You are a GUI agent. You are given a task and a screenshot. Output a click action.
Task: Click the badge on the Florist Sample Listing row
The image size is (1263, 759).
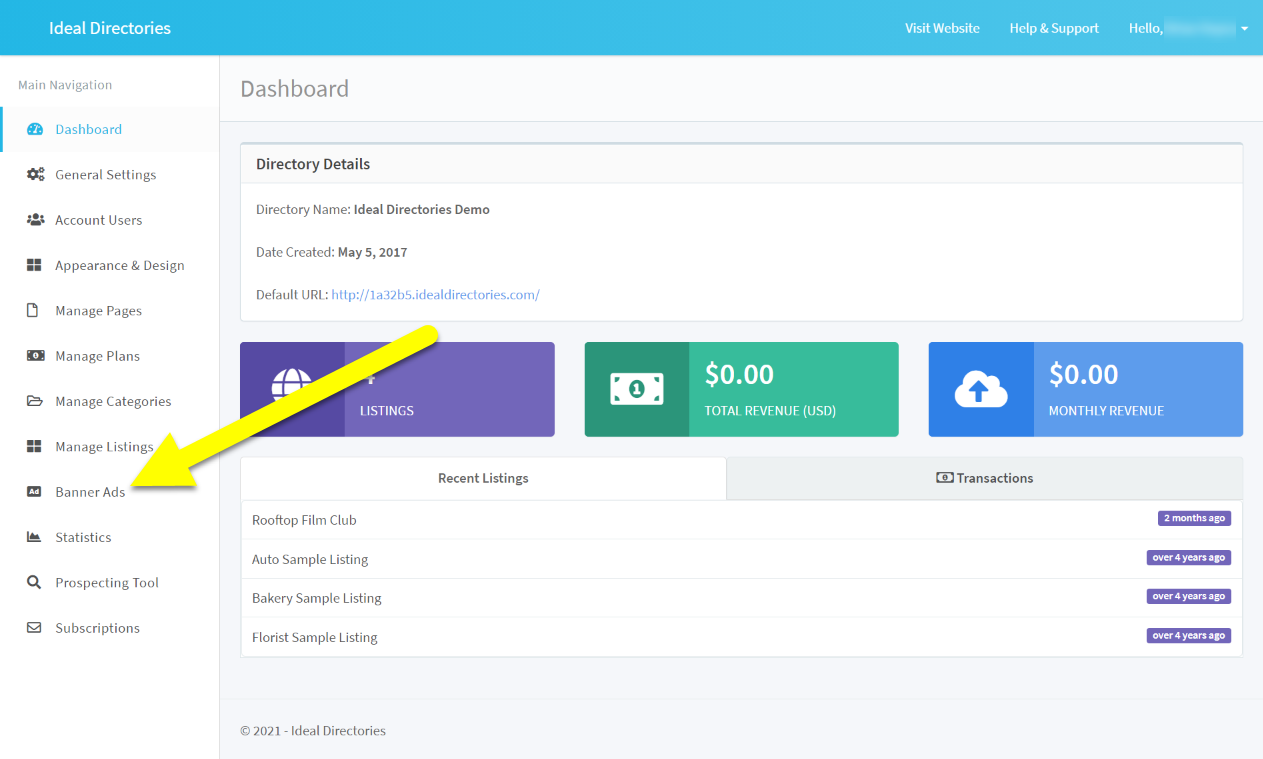pos(1189,636)
